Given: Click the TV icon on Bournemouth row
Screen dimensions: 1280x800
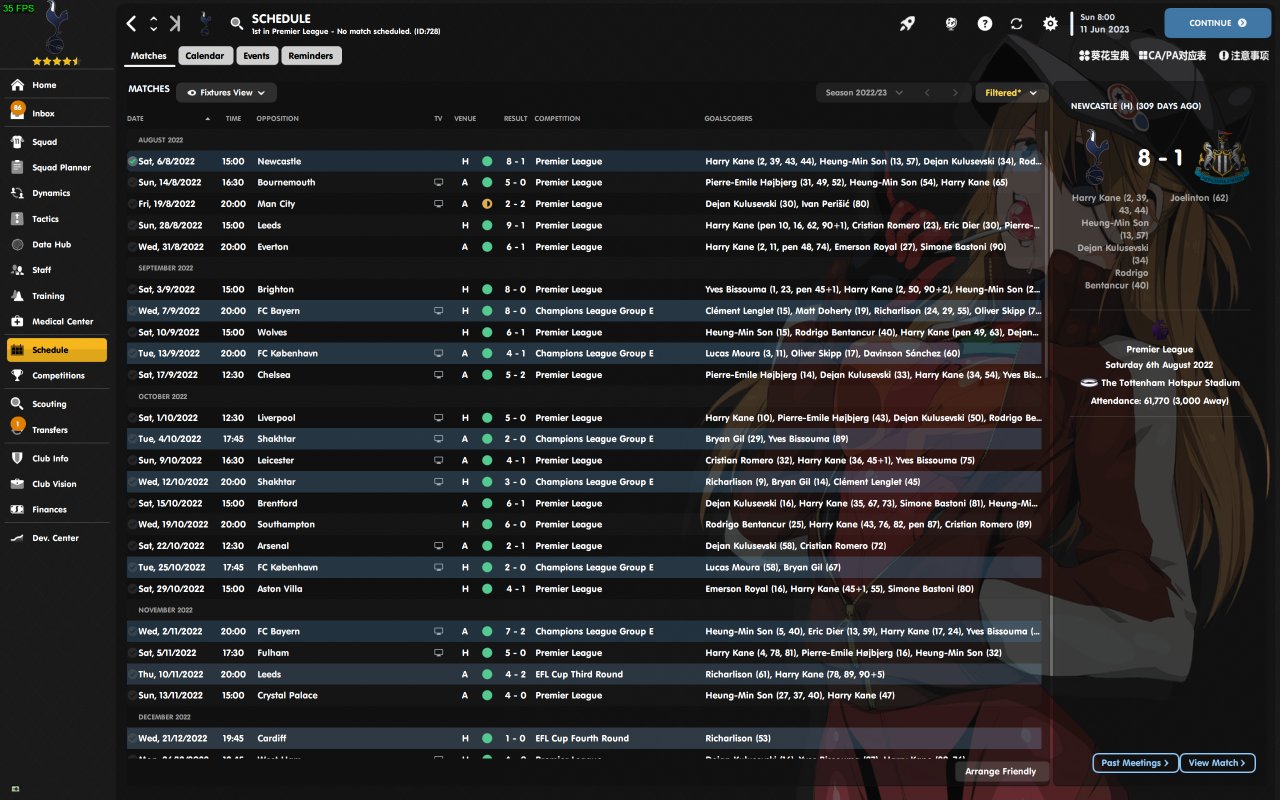Looking at the screenshot, I should [x=438, y=183].
